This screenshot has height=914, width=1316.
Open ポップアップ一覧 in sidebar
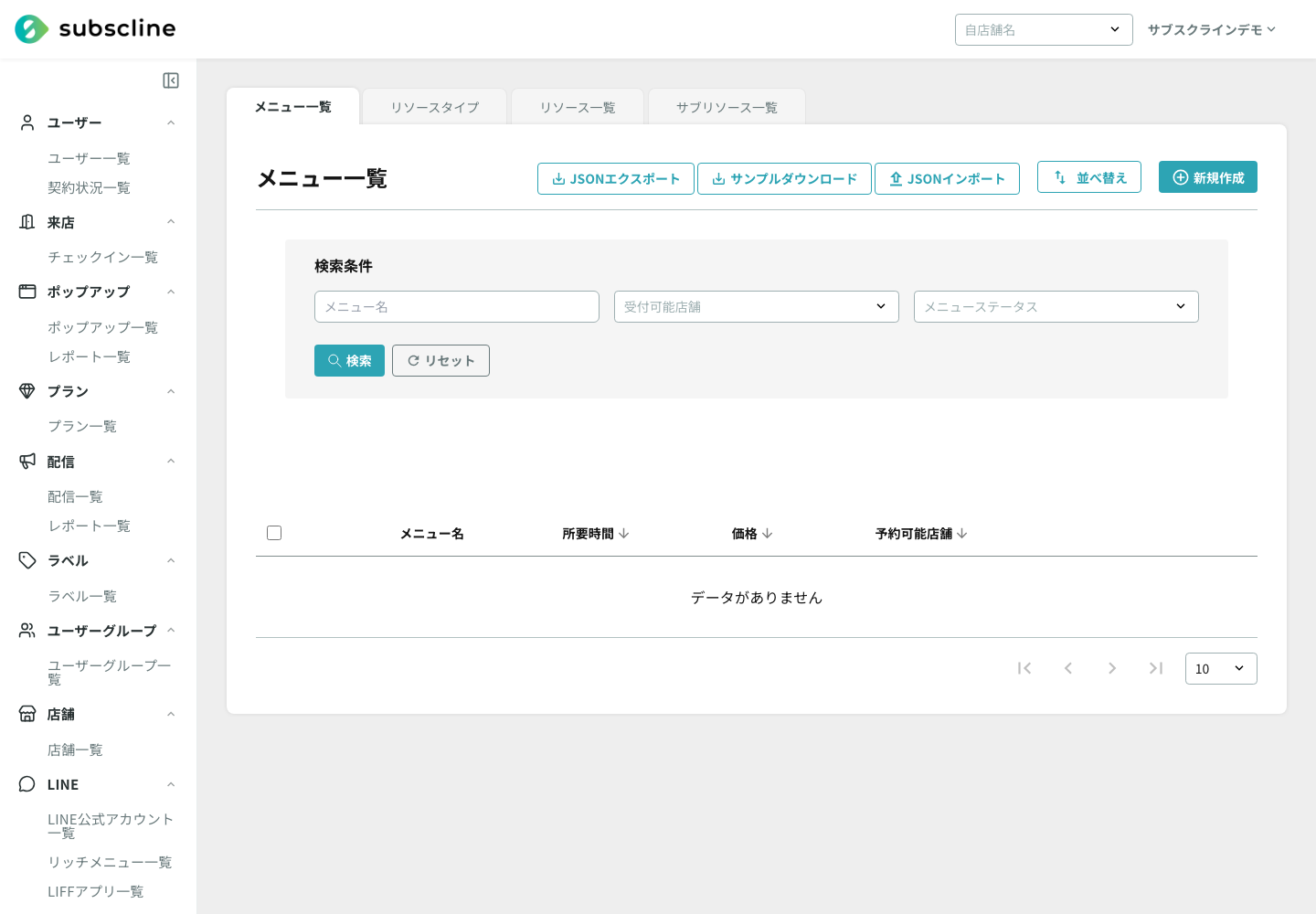102,327
